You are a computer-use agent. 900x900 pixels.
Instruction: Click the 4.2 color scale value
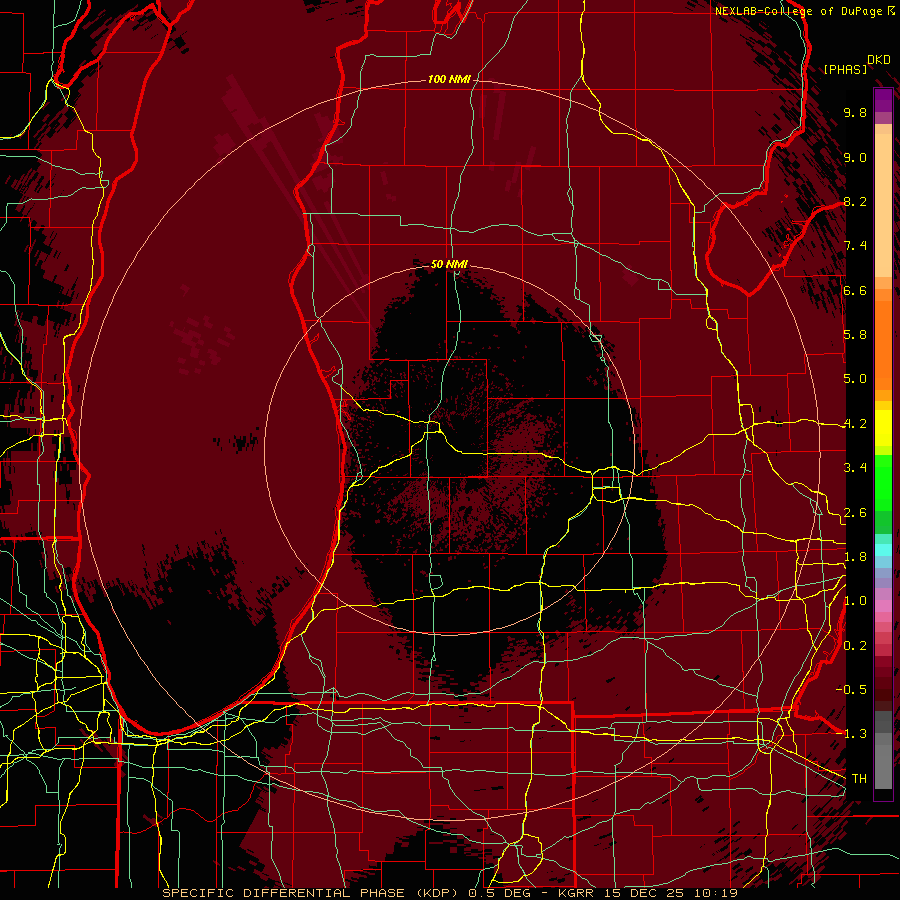[855, 424]
